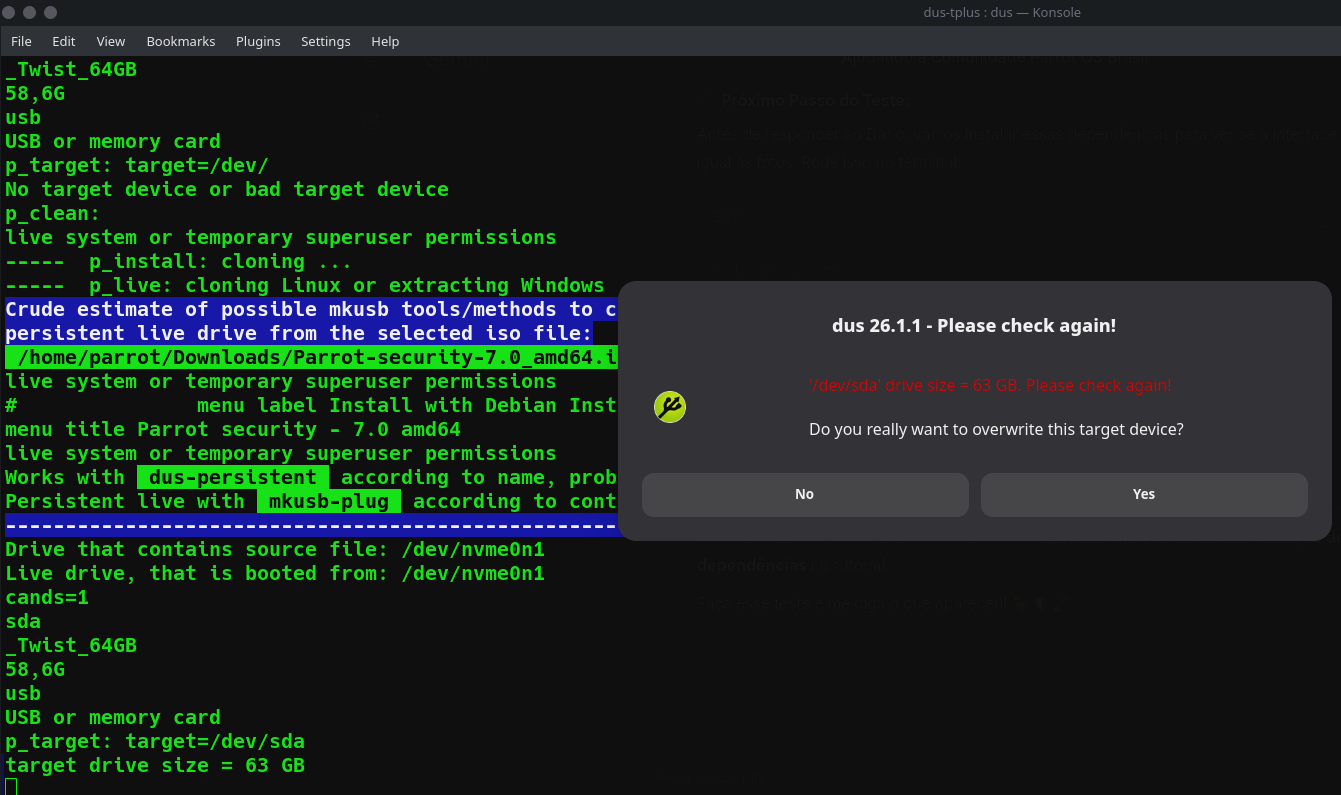Click the terminal cursor below target drive size
Viewport: 1341px width, 795px height.
coord(11,787)
